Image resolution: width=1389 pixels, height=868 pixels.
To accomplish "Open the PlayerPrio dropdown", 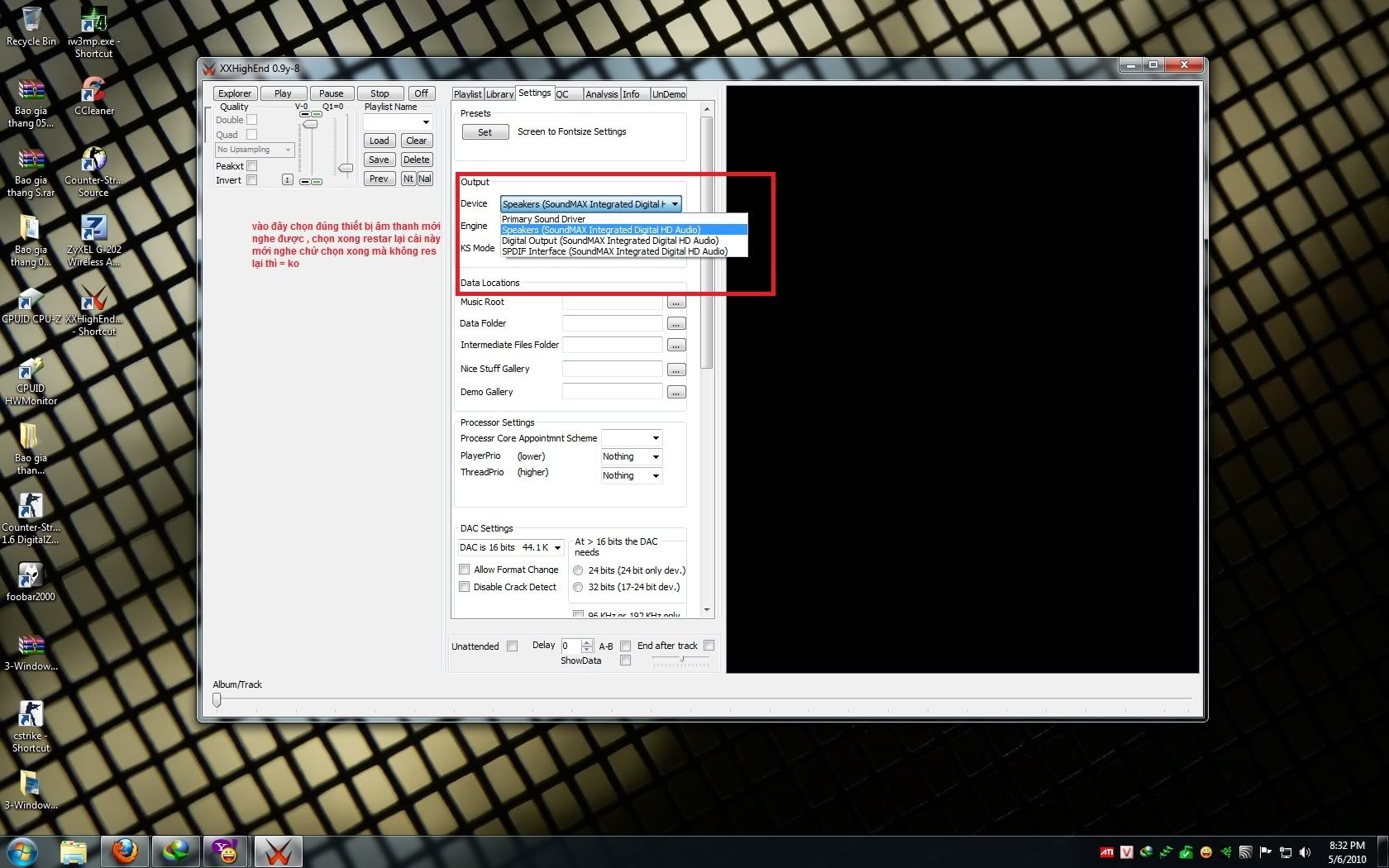I will 632,457.
